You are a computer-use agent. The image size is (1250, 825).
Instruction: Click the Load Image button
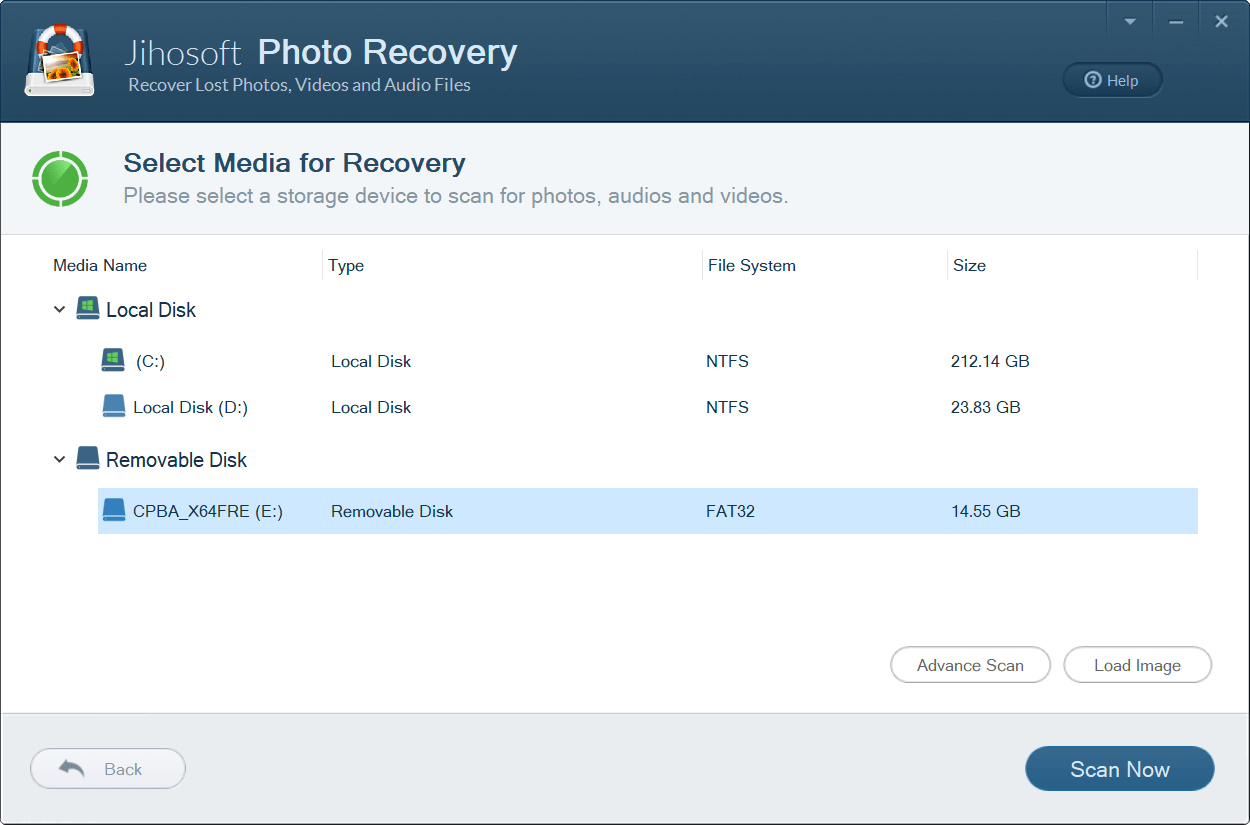coord(1137,665)
